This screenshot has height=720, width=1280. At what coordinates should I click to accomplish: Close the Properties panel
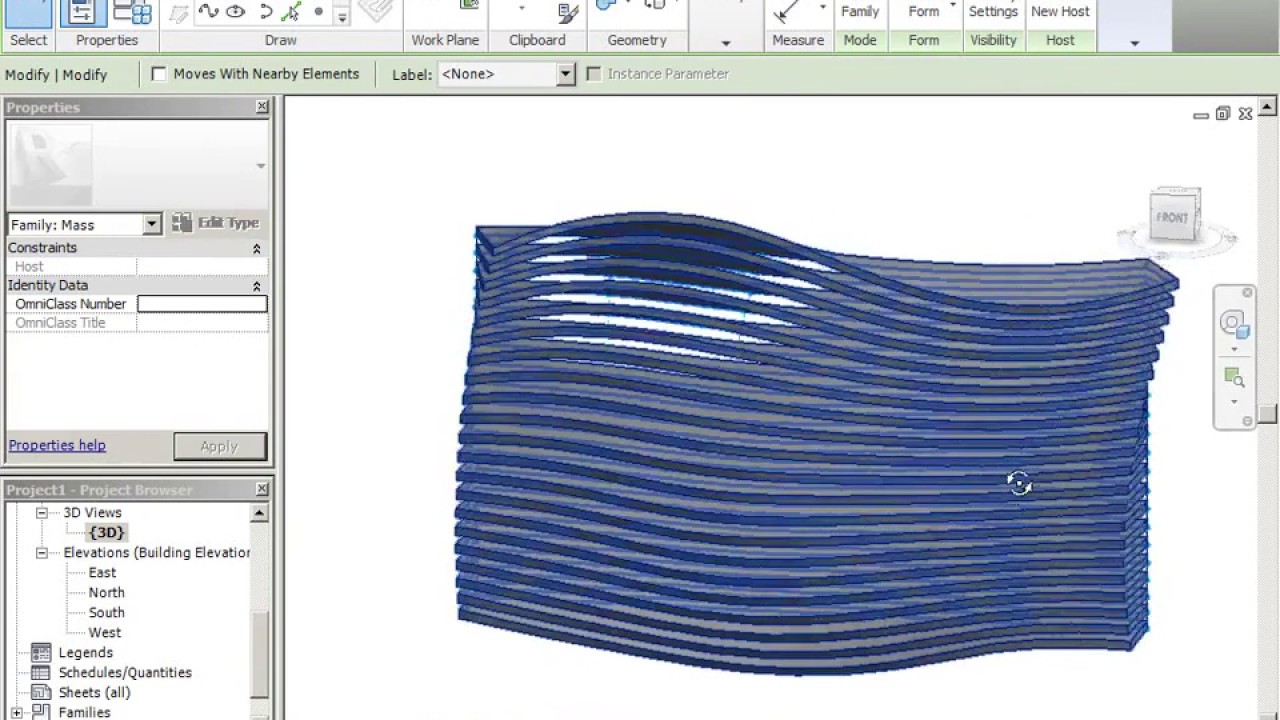pyautogui.click(x=262, y=107)
